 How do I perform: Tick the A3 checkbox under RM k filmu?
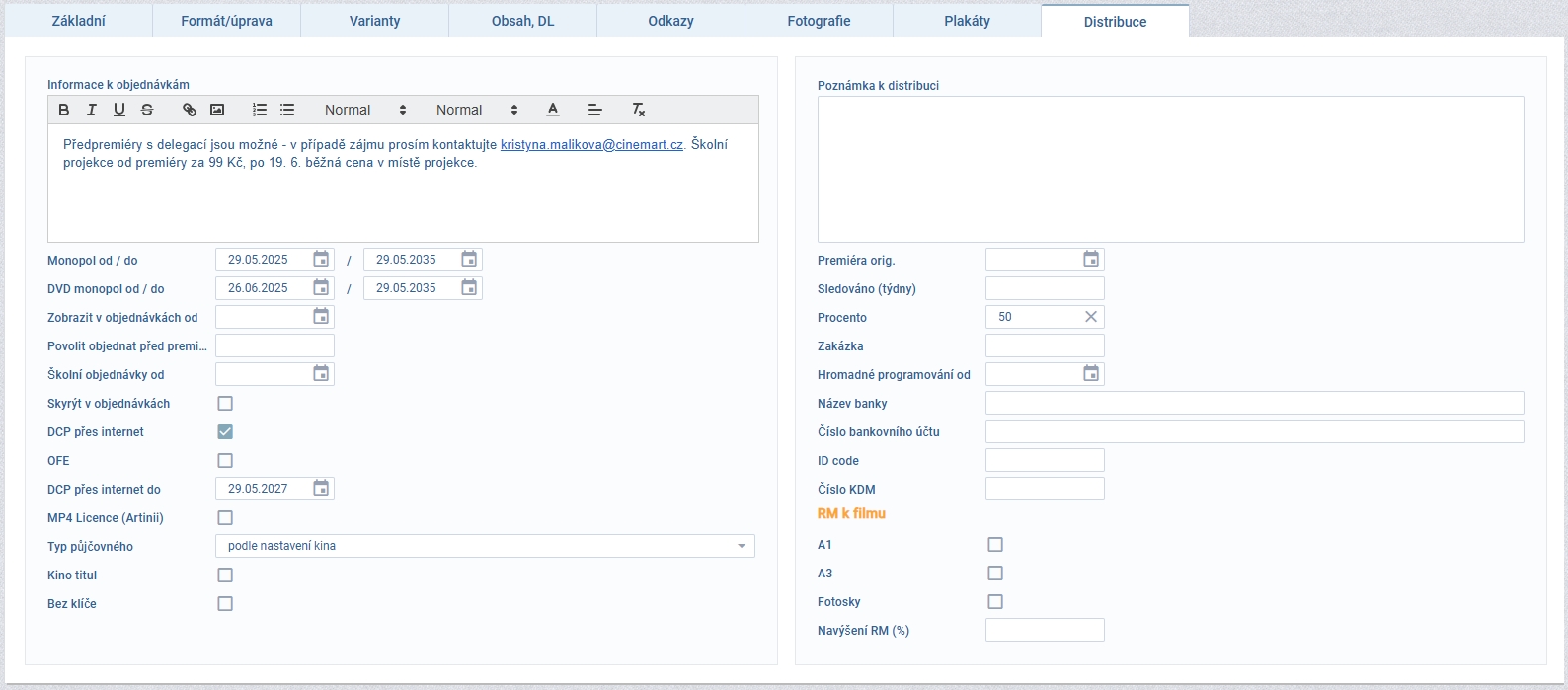pos(995,574)
